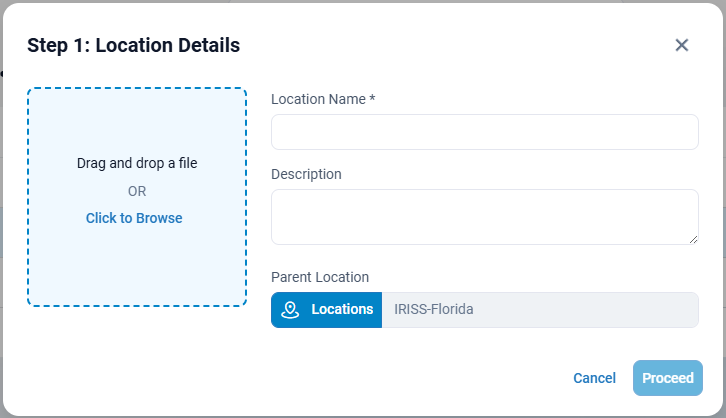Click the drag and drop file area
726x418 pixels.
point(137,197)
